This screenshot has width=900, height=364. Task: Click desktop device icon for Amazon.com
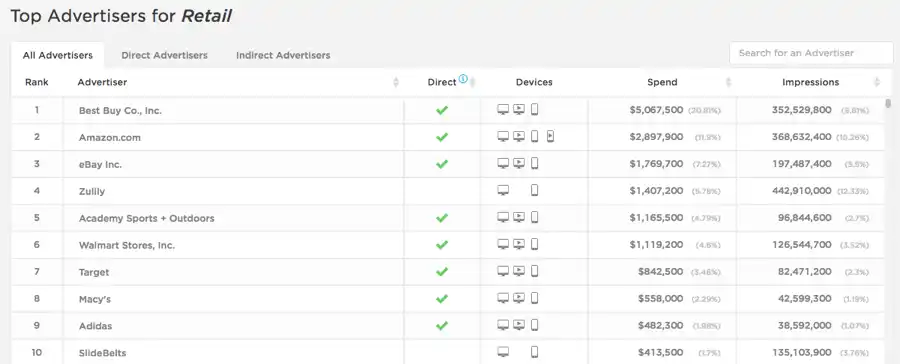coord(503,137)
